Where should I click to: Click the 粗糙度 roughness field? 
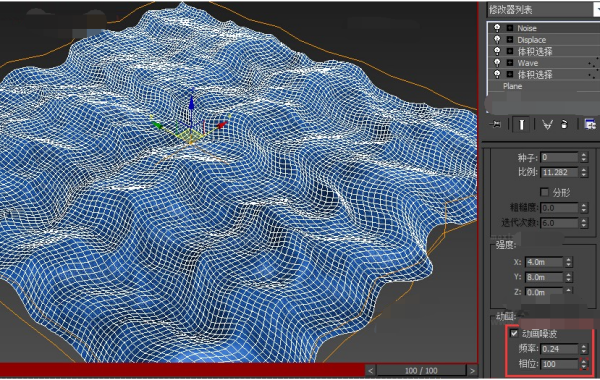point(559,208)
